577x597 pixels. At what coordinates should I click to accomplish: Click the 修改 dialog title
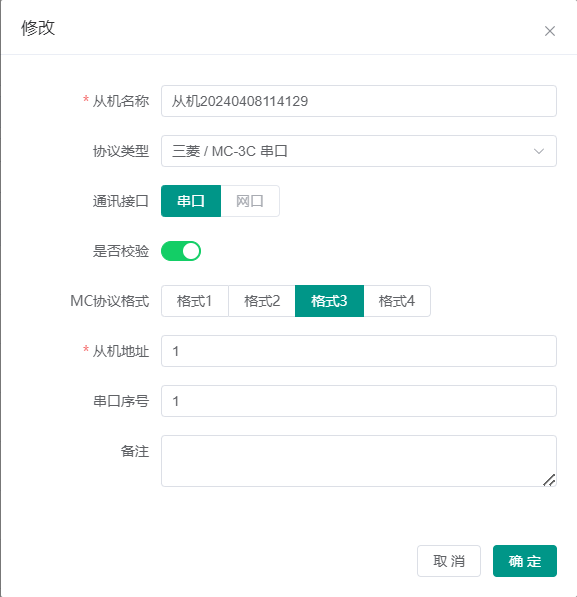click(x=38, y=28)
